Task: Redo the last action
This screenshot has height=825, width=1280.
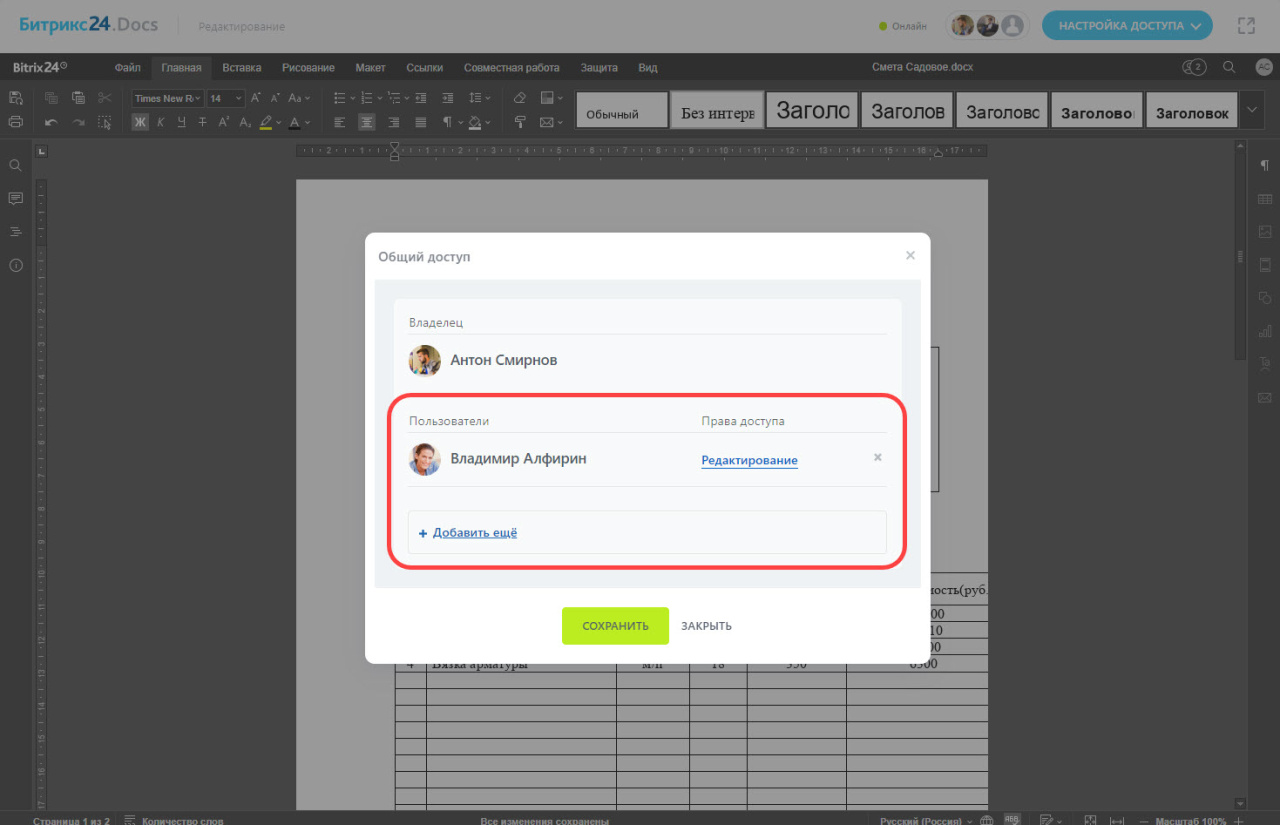Action: 78,122
